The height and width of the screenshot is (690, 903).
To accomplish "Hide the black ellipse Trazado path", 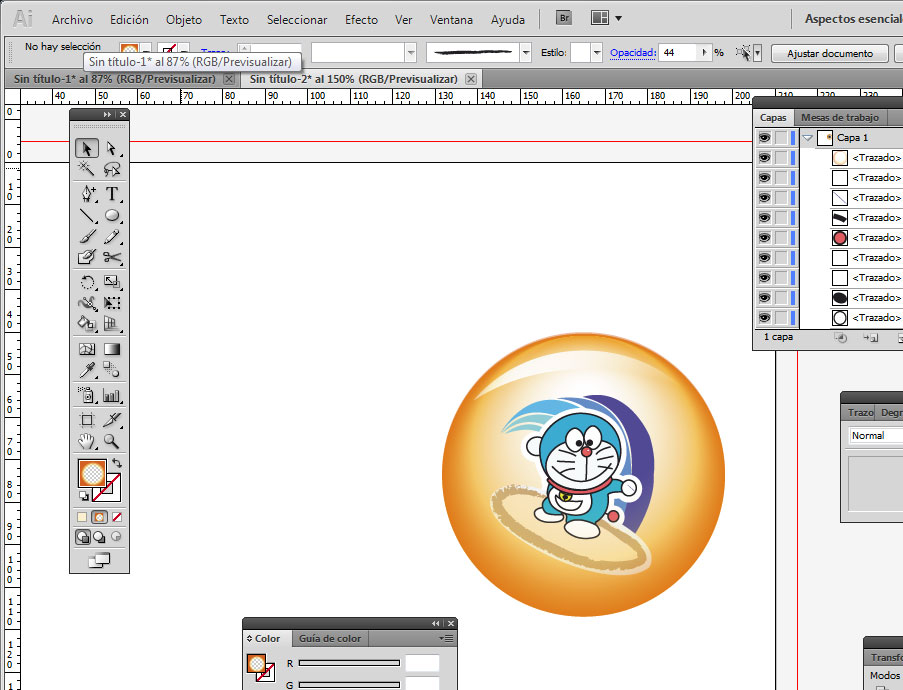I will pos(764,298).
